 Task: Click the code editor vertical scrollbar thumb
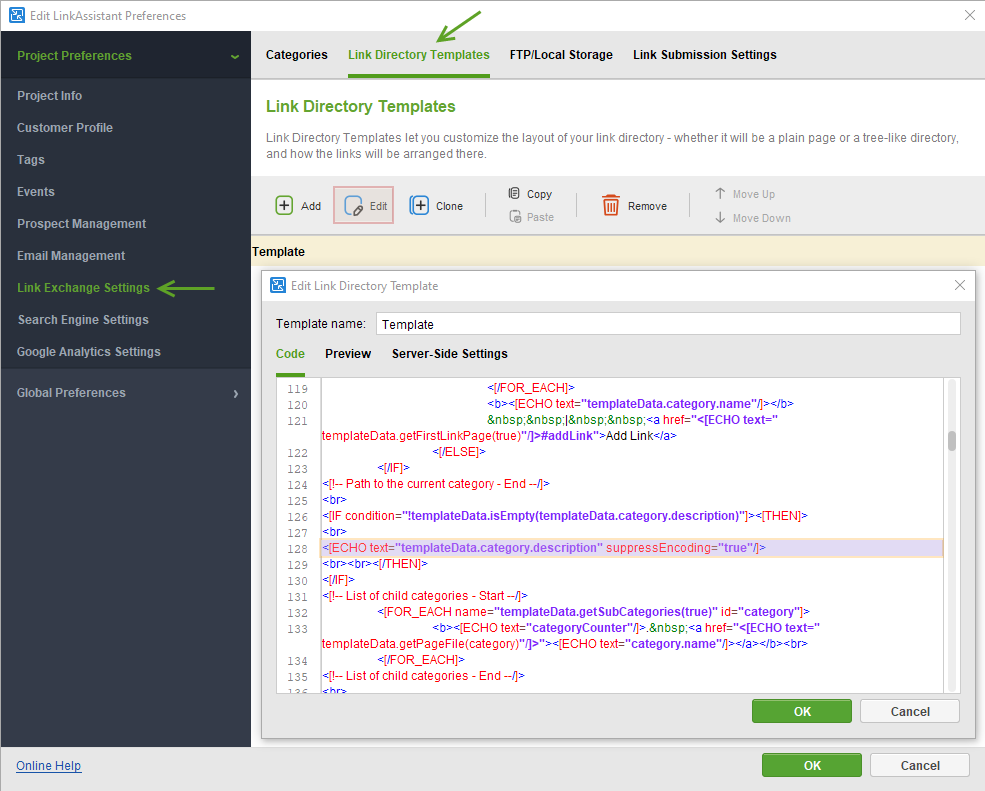click(x=952, y=440)
